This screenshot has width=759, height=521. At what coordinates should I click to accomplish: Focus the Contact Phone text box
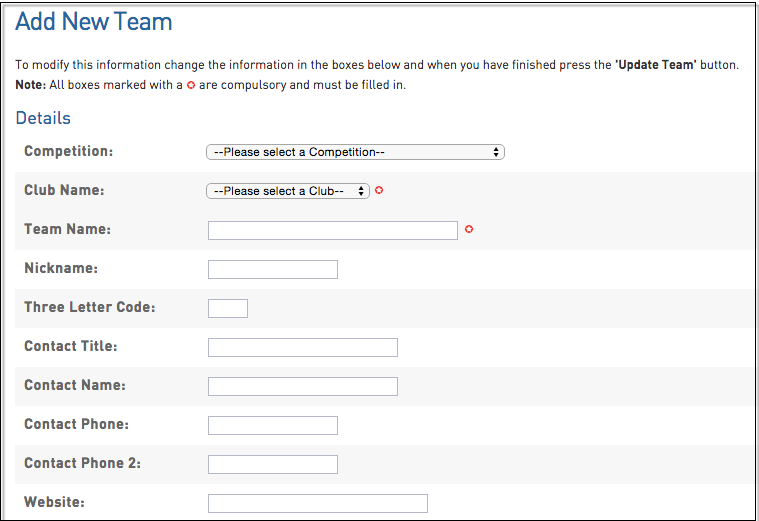[x=272, y=425]
